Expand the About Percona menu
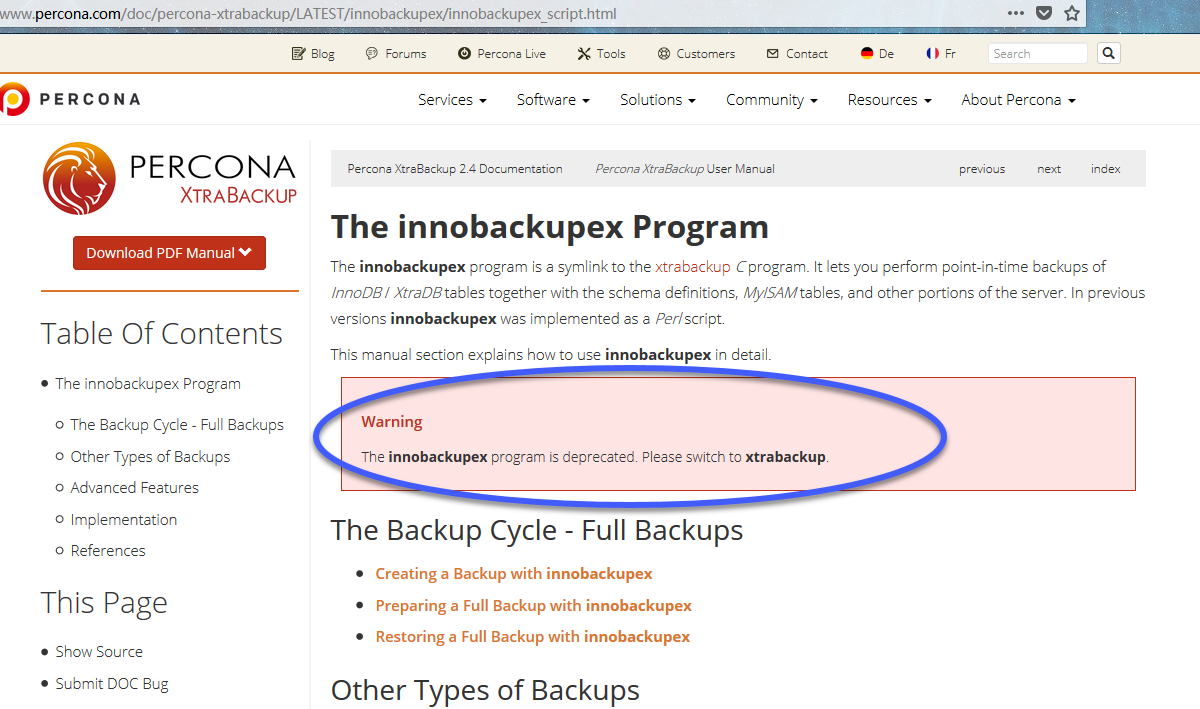 pyautogui.click(x=1019, y=100)
